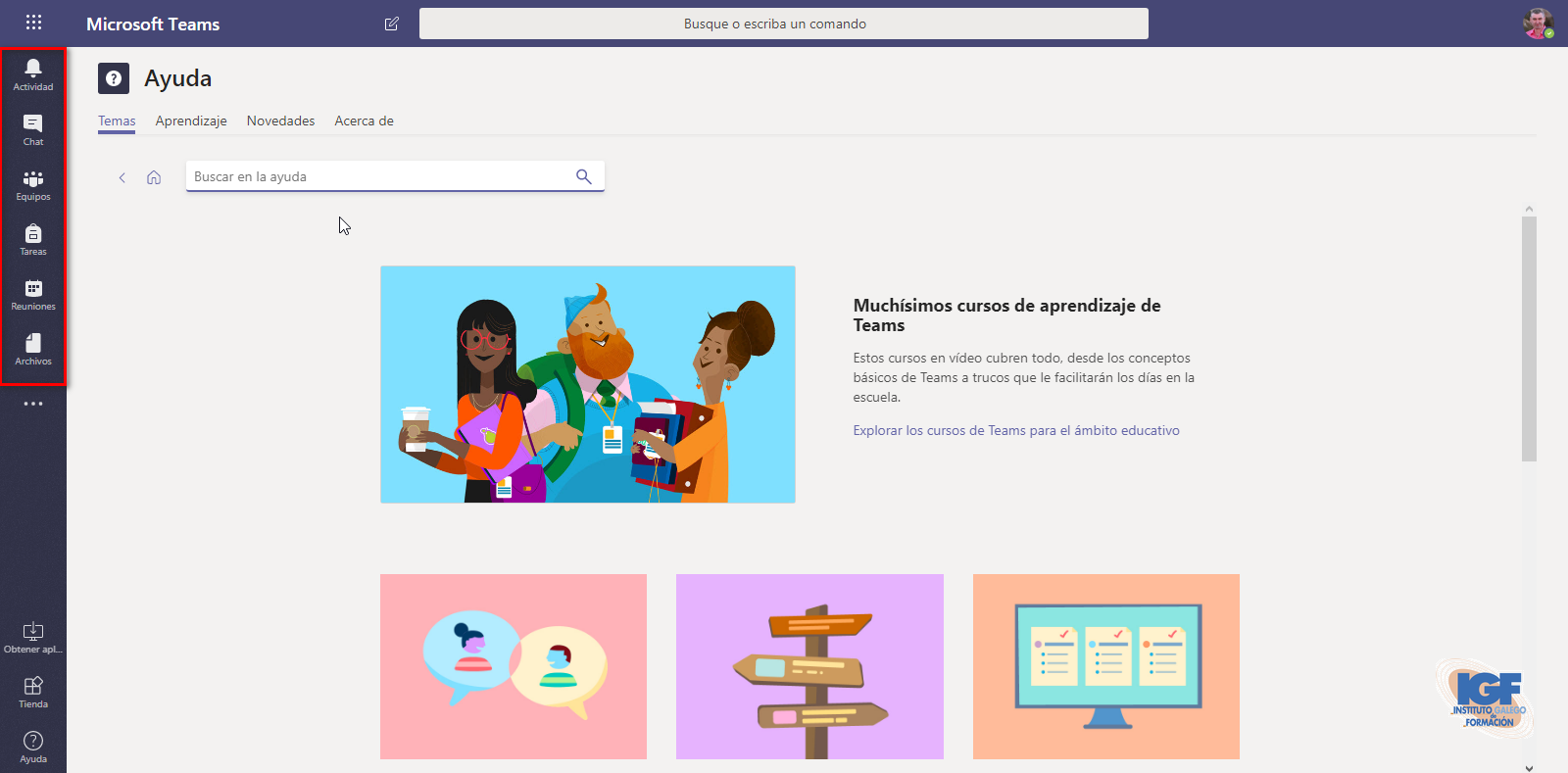Viewport: 1568px width, 773px height.
Task: Open the user profile avatar menu
Action: coord(1538,24)
